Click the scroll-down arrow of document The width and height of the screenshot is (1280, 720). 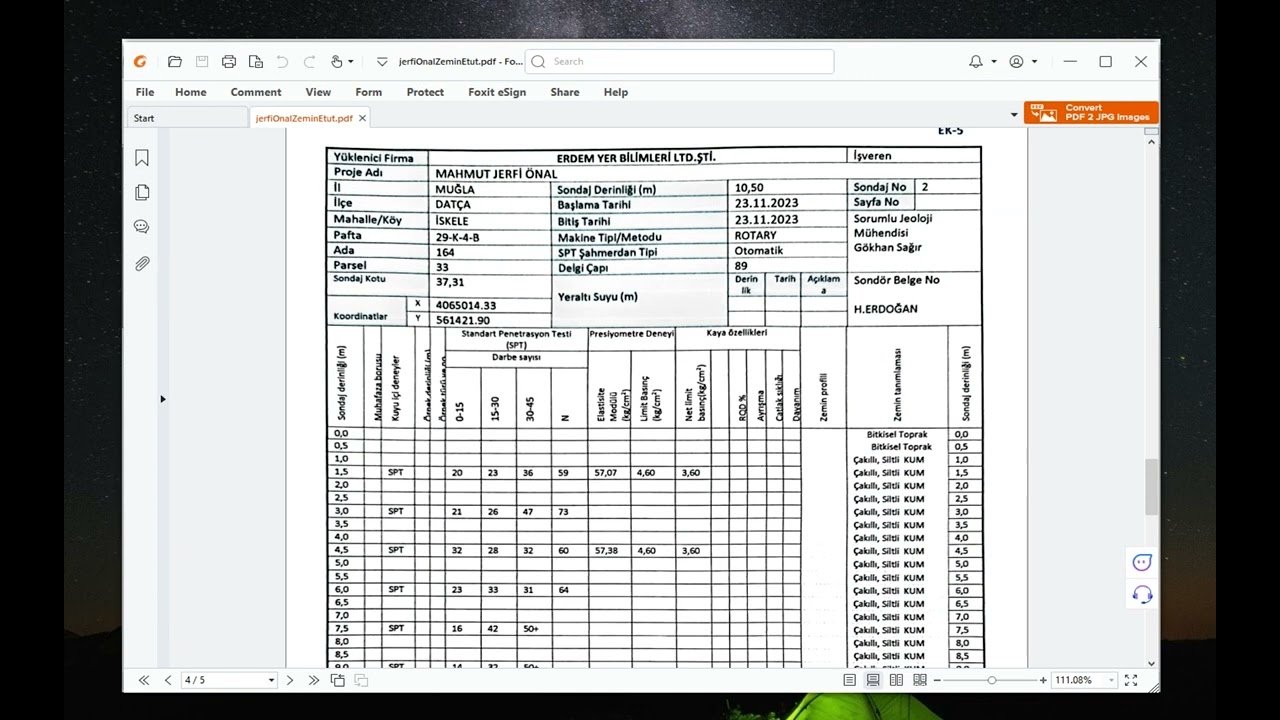(x=1151, y=662)
